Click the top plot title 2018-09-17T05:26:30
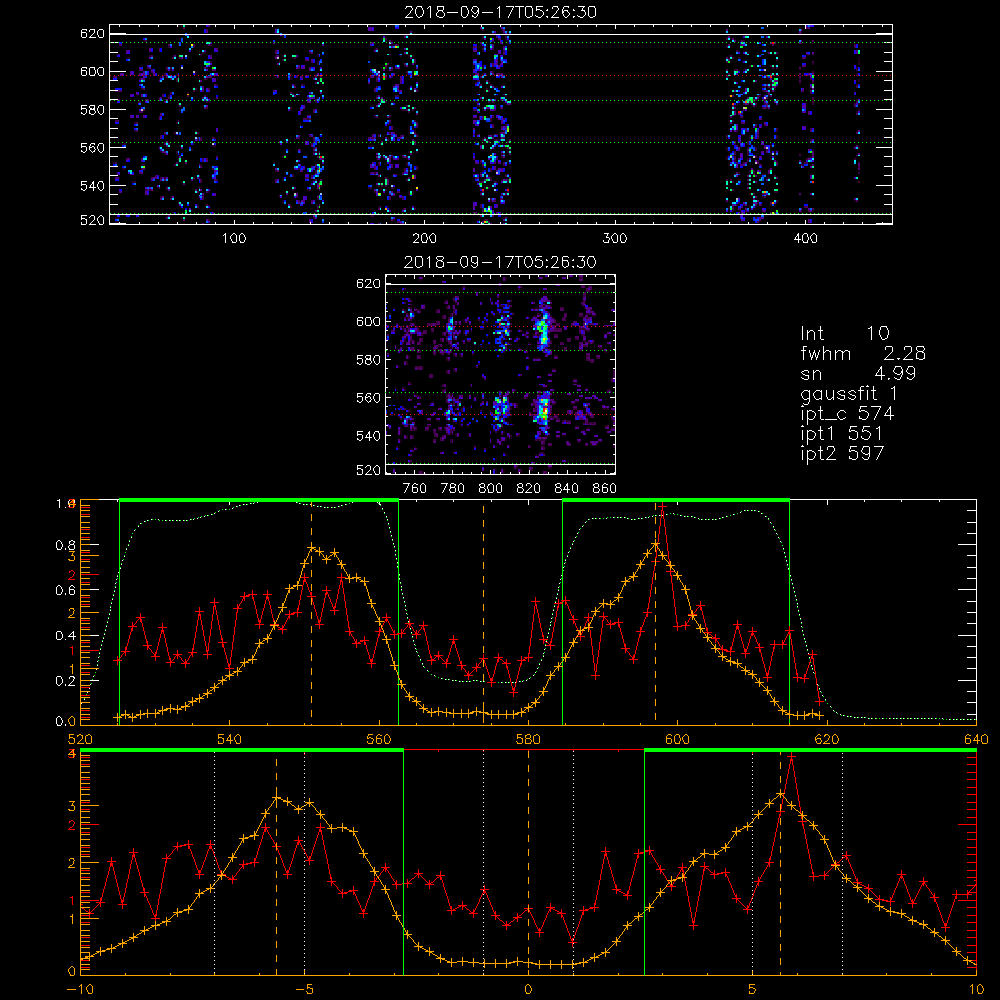The image size is (1000, 1000). [x=501, y=11]
